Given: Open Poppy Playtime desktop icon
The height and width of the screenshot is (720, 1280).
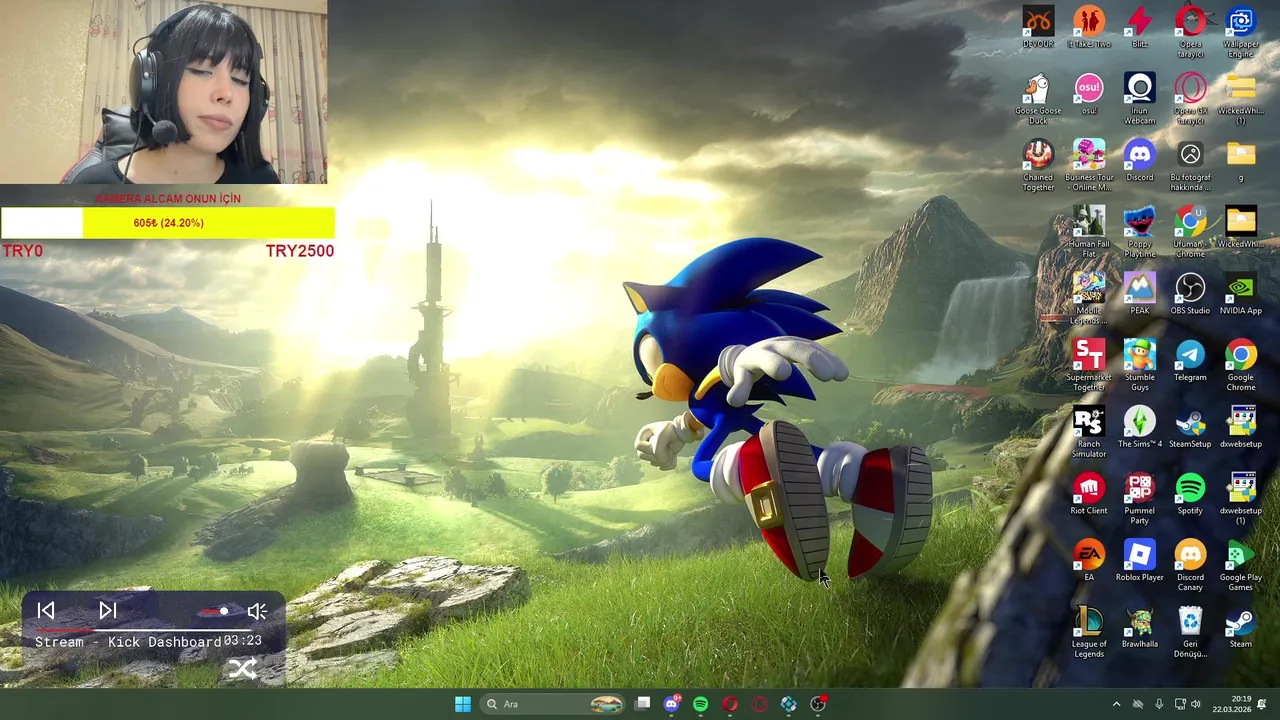Looking at the screenshot, I should click(1139, 232).
